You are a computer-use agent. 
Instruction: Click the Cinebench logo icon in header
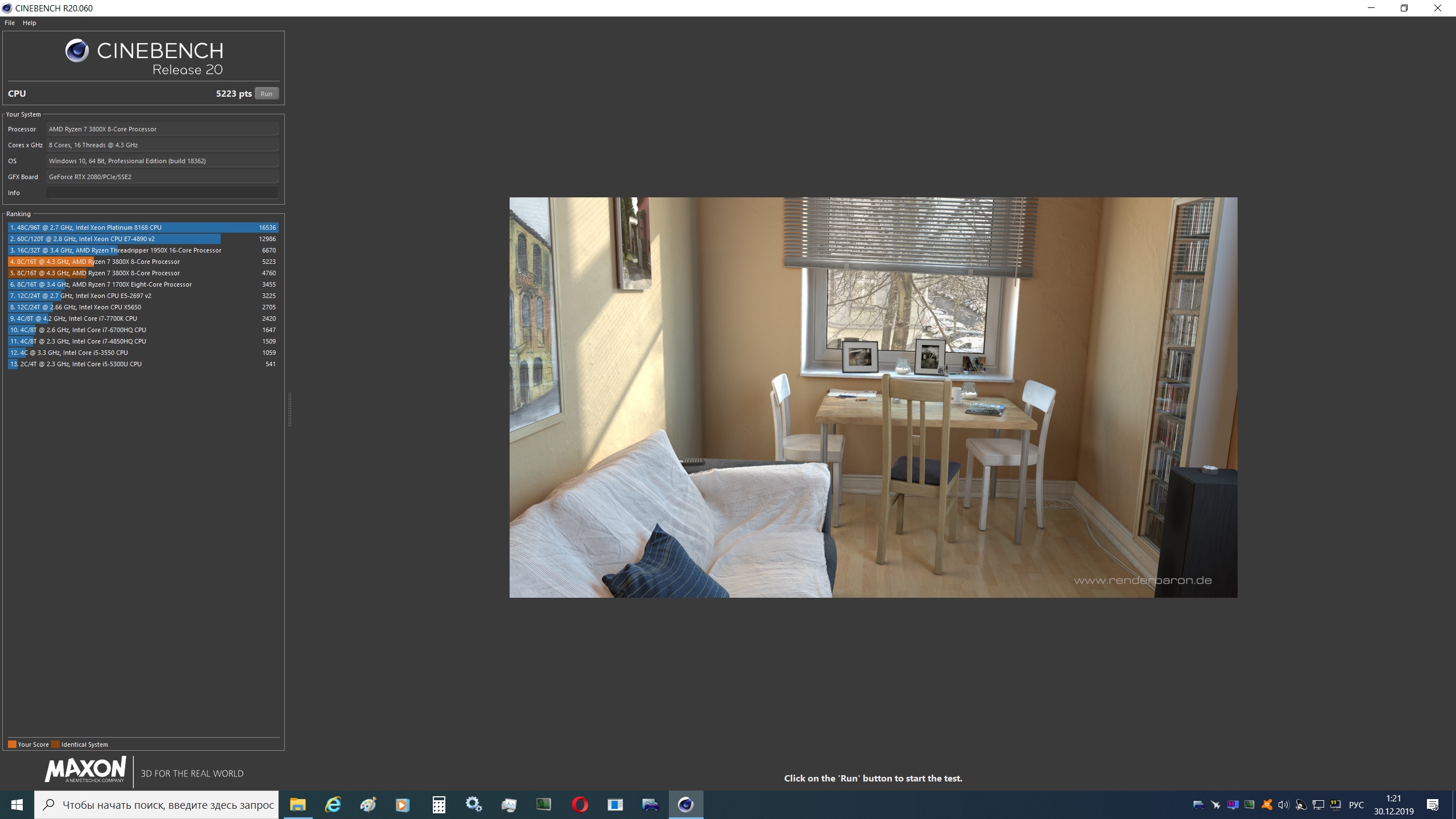(77, 51)
